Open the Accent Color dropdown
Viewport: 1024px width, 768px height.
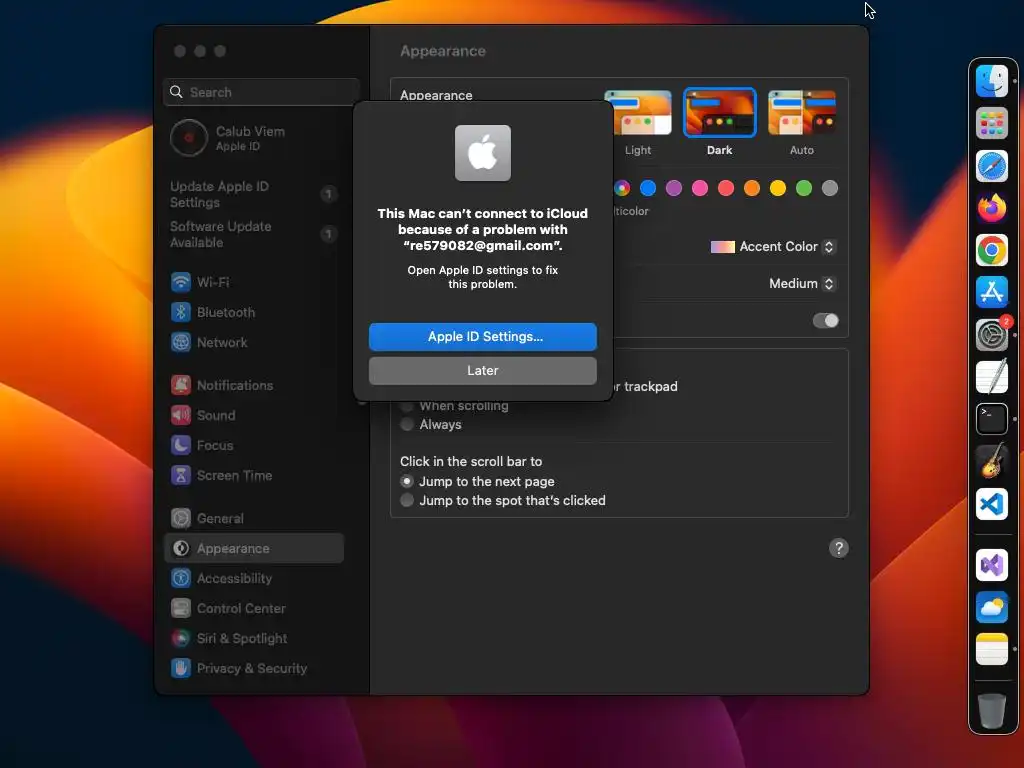(773, 247)
